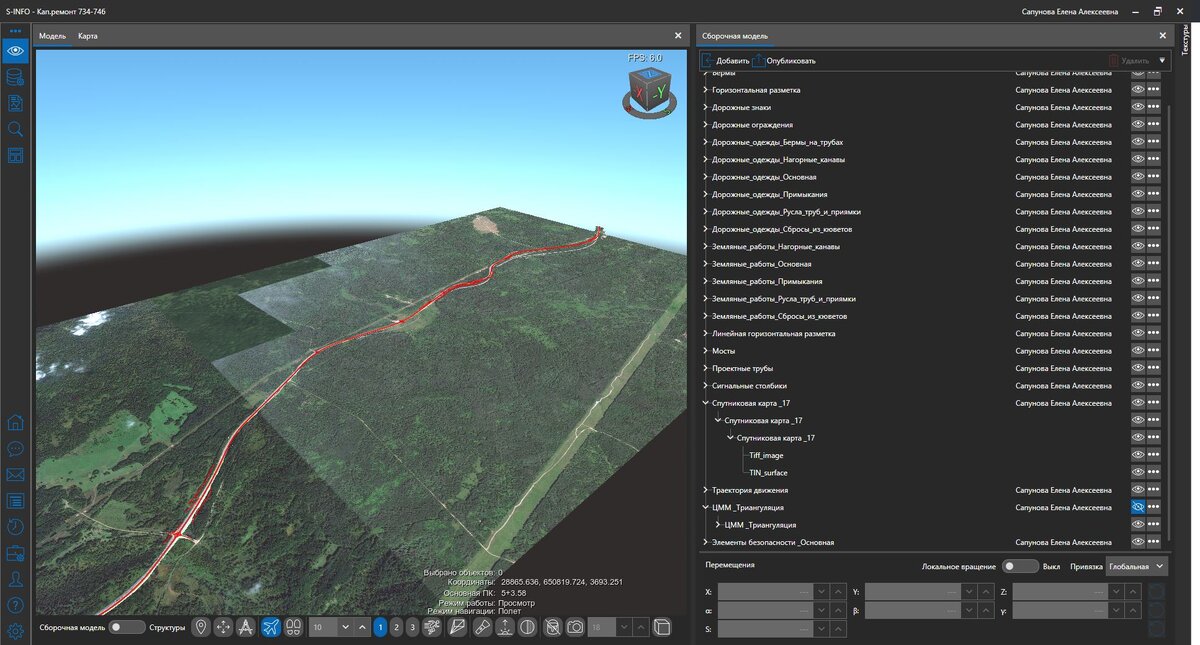Go to the home icon in left sidebar

(x=15, y=422)
